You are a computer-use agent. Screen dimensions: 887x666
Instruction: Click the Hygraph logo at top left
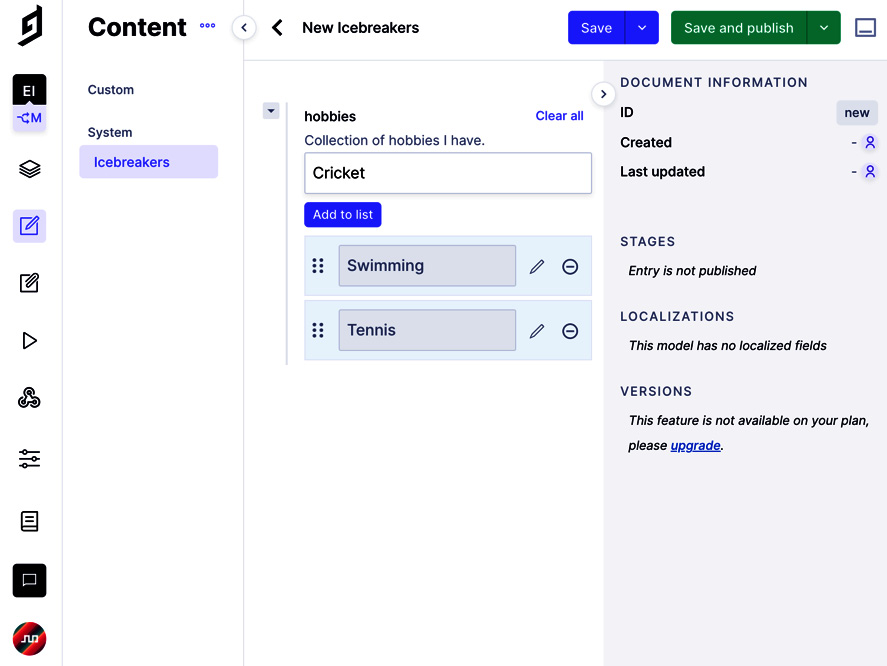29,27
